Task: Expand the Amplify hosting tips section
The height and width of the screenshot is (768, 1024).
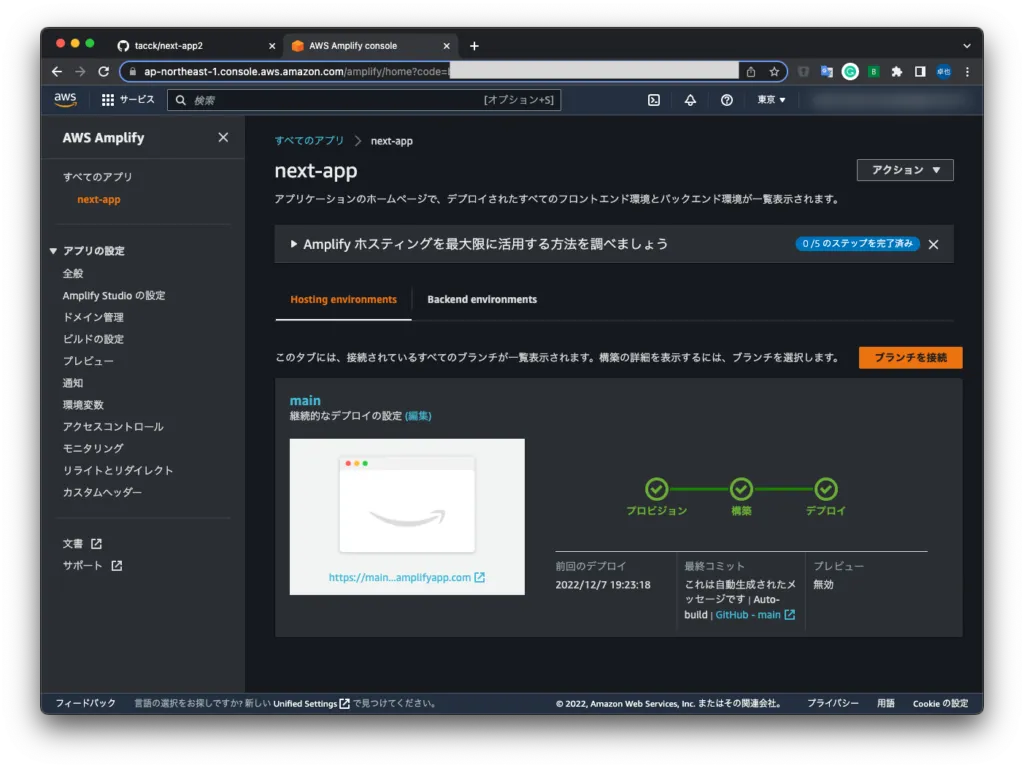Action: tap(294, 244)
